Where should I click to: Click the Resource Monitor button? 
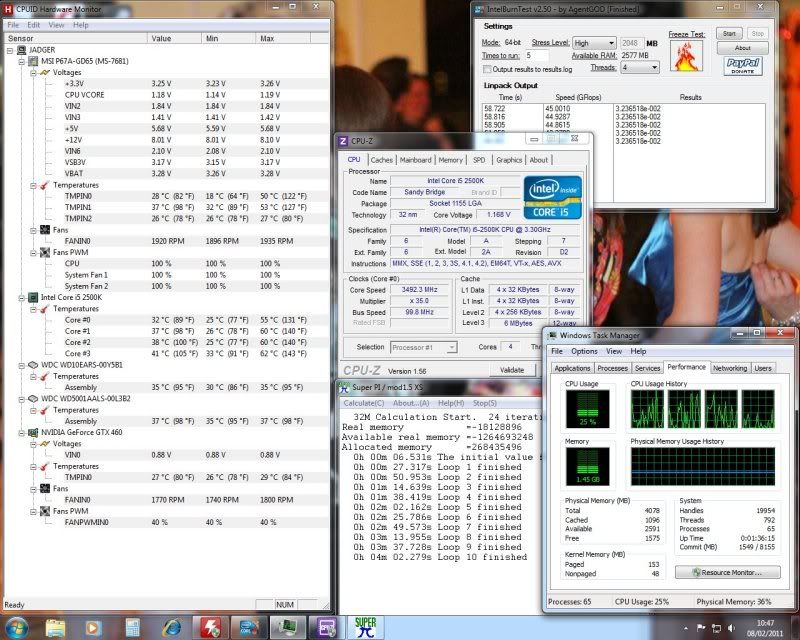click(x=727, y=572)
